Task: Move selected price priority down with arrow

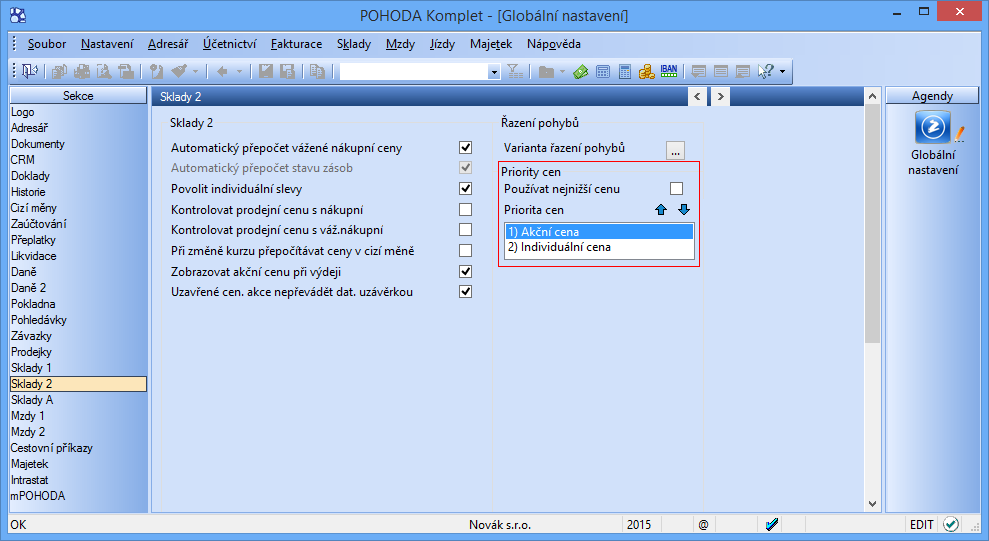Action: pyautogui.click(x=684, y=210)
